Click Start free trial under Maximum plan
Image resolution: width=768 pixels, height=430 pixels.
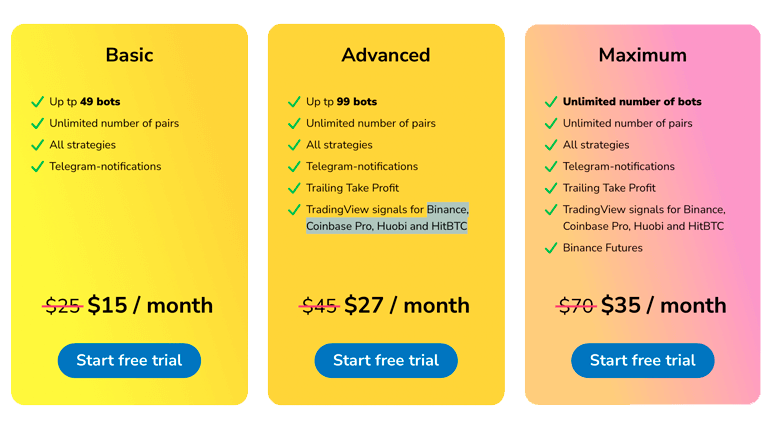(x=643, y=360)
